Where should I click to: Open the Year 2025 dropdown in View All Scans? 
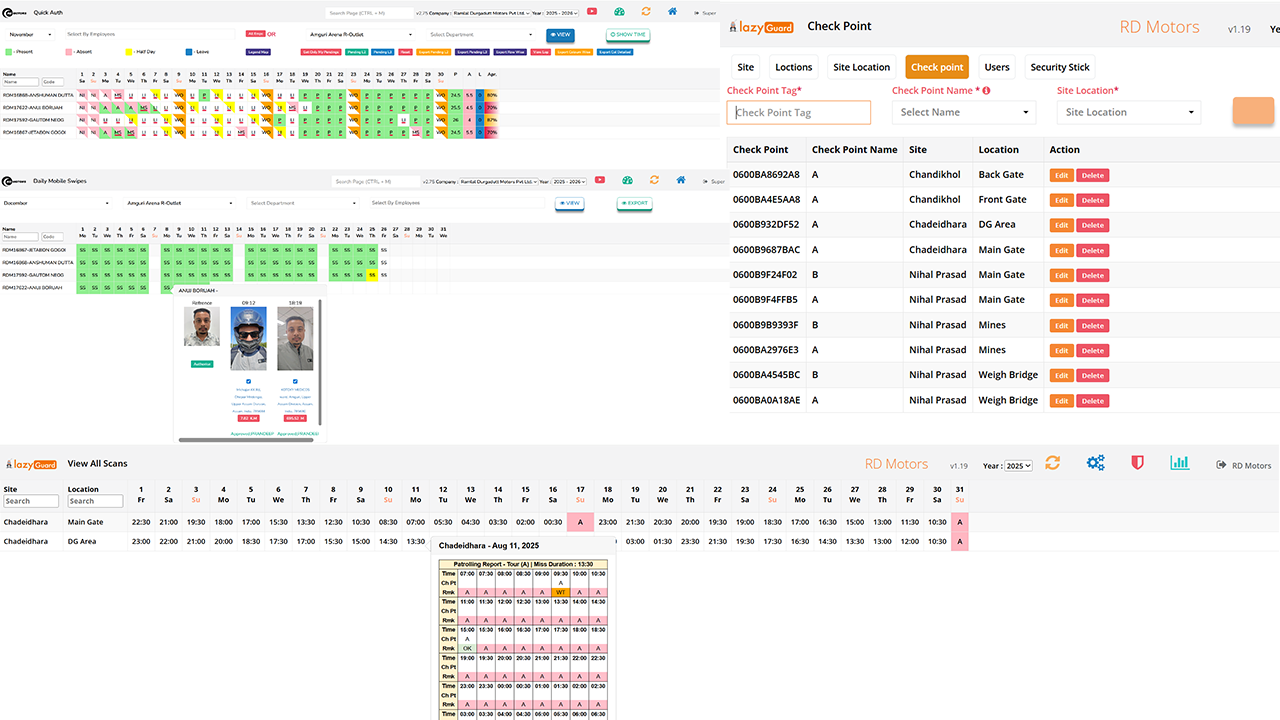[x=1018, y=466]
